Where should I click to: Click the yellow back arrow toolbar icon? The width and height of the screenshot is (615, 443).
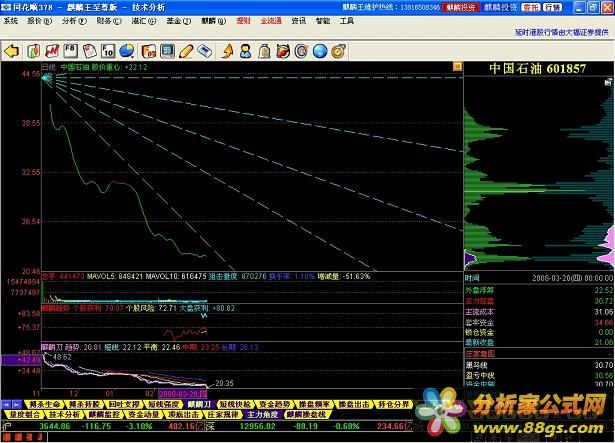pos(12,51)
